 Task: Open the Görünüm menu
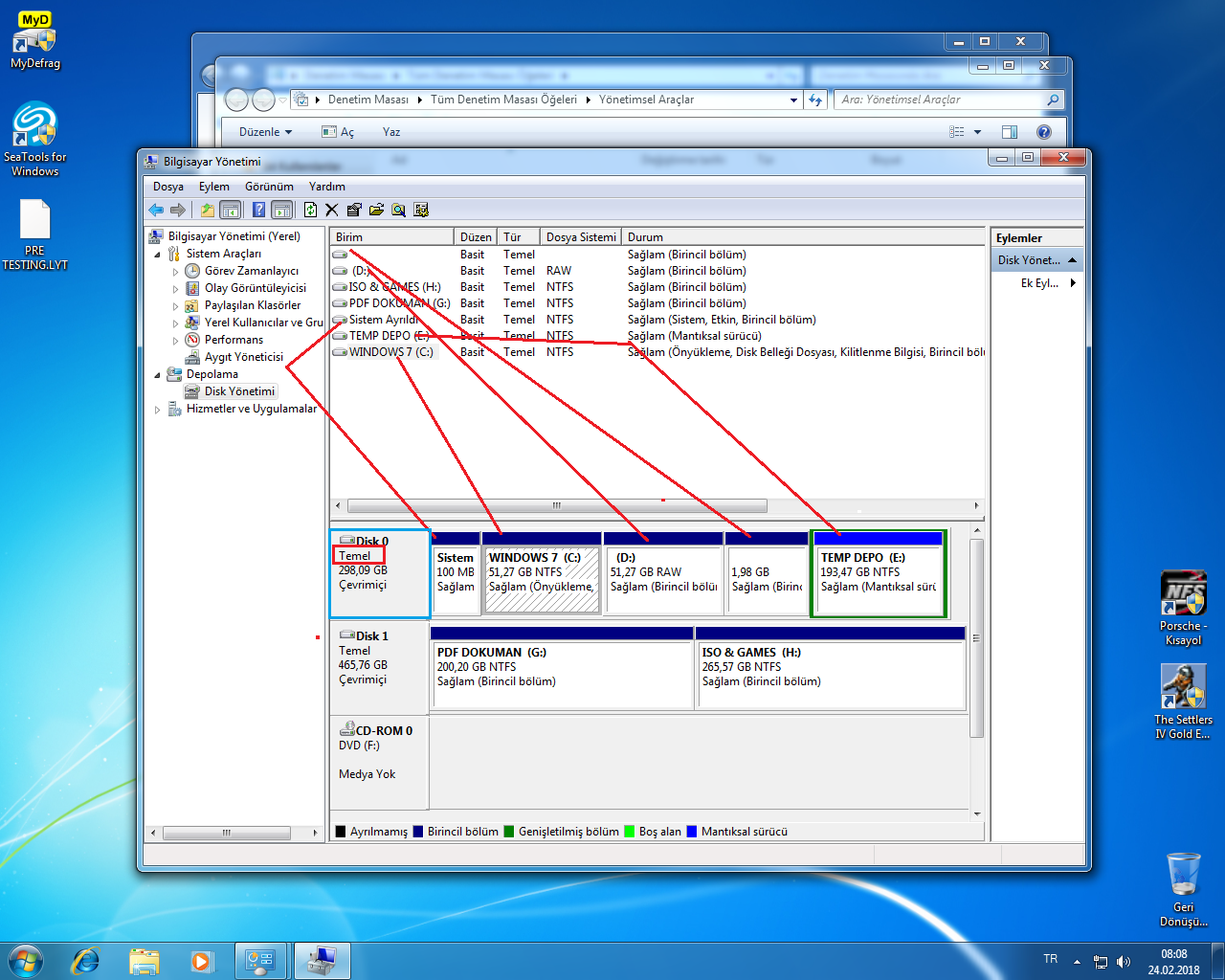click(x=269, y=187)
